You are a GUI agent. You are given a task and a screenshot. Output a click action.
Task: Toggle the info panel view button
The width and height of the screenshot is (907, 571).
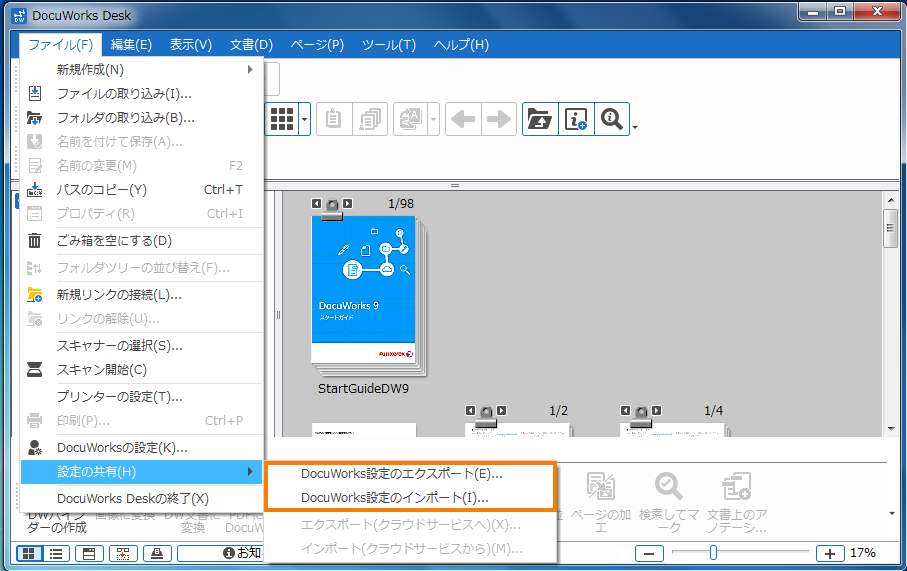click(x=89, y=554)
